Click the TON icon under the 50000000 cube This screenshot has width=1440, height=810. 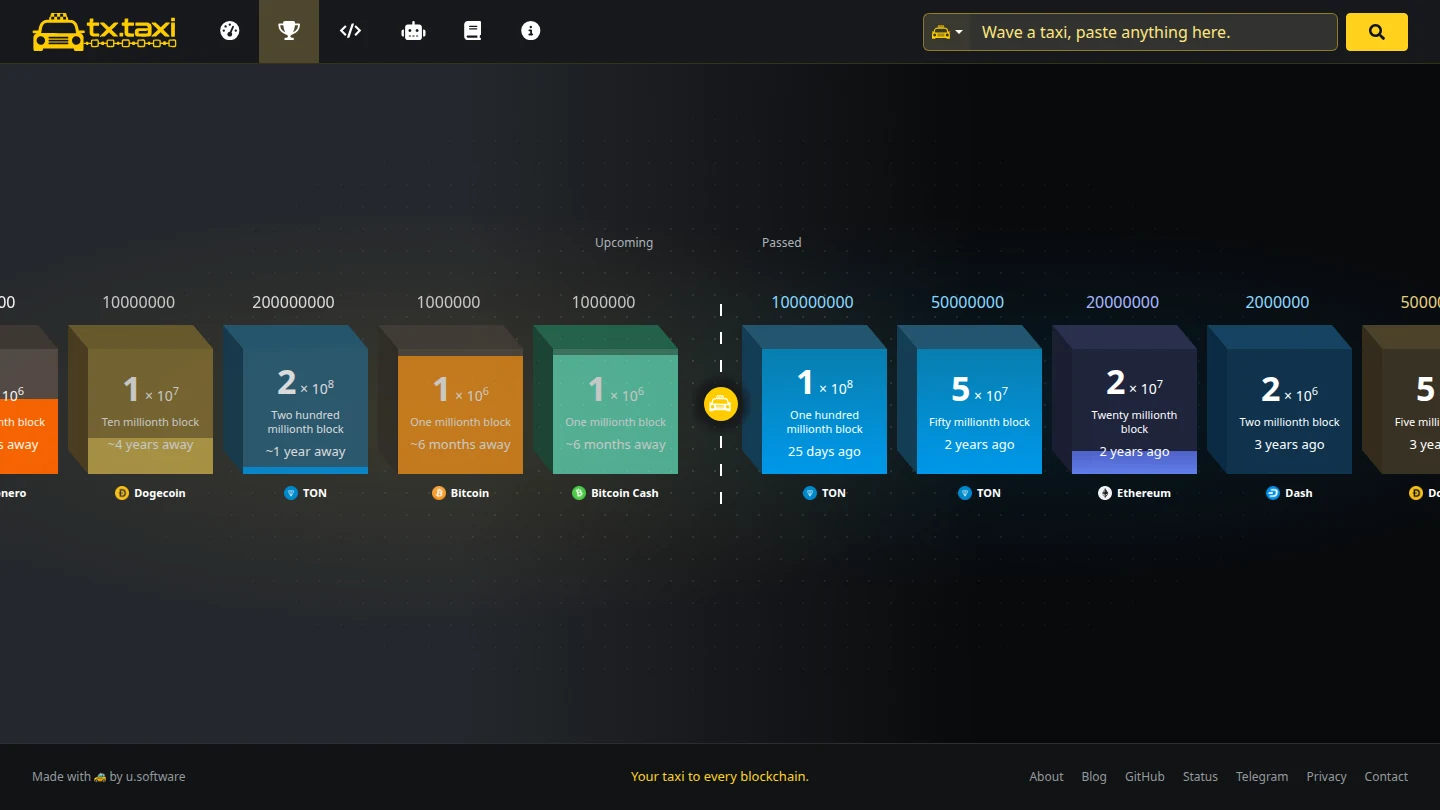(x=965, y=493)
